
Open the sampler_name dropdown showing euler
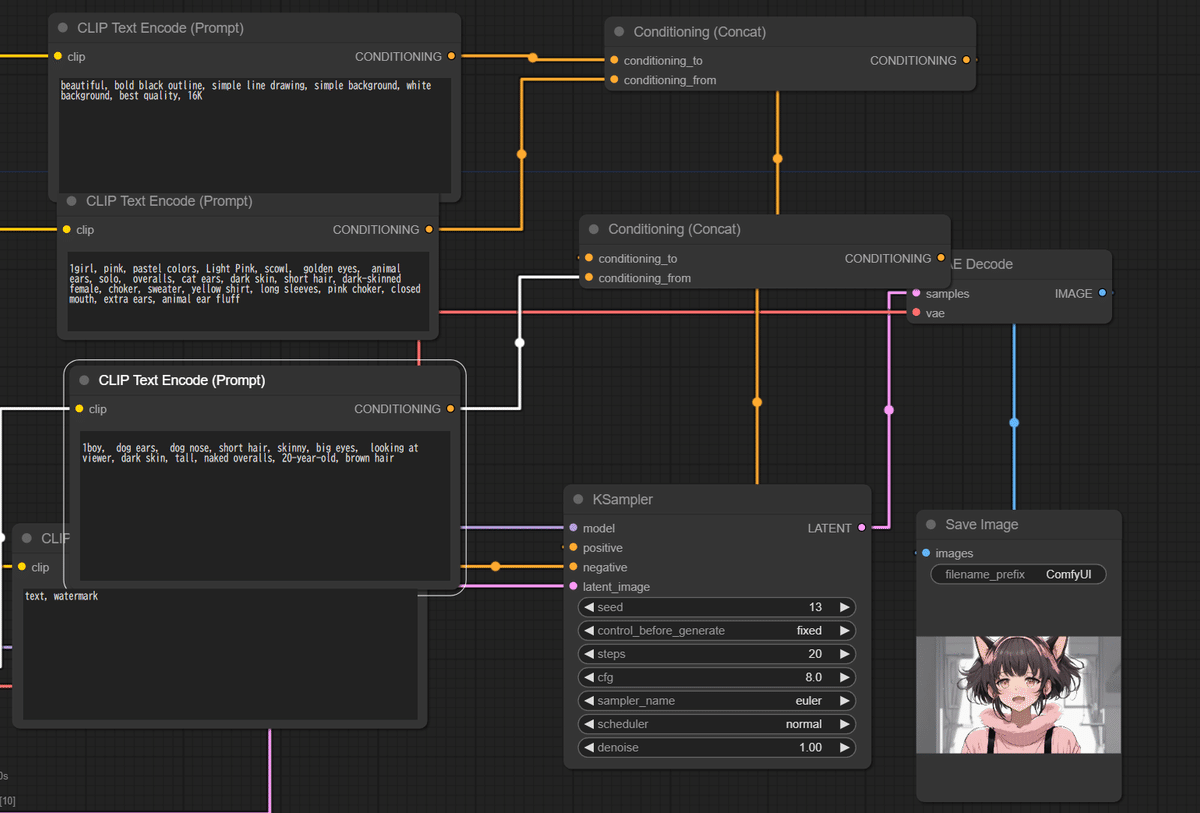[716, 701]
